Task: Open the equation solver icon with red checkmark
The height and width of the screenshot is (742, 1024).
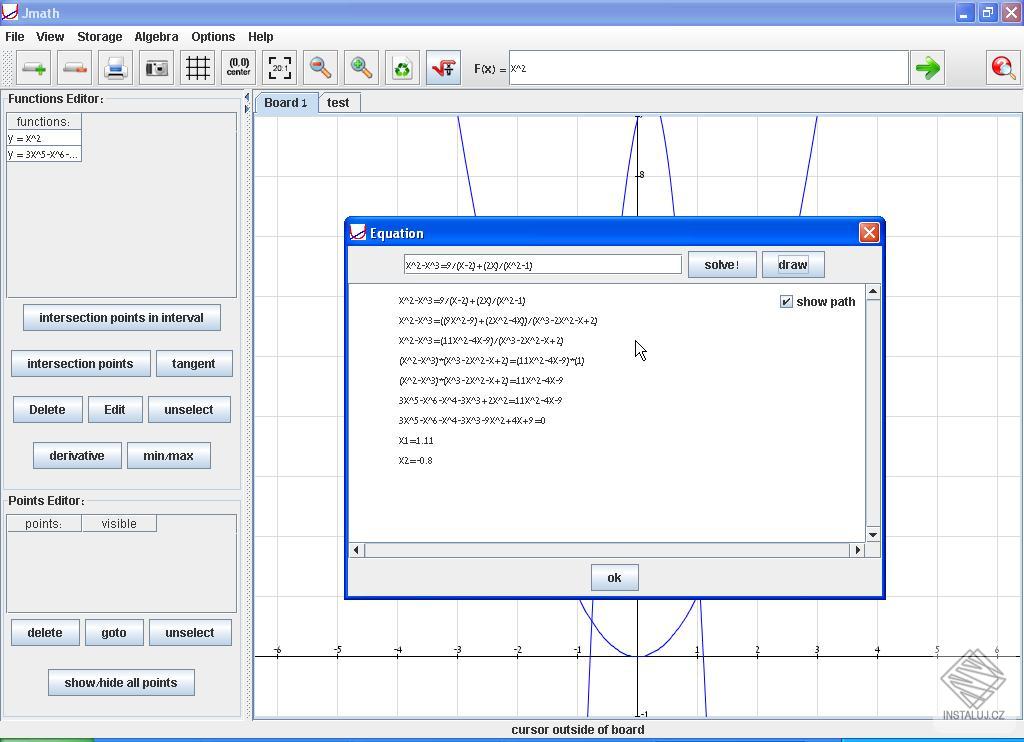Action: point(443,67)
